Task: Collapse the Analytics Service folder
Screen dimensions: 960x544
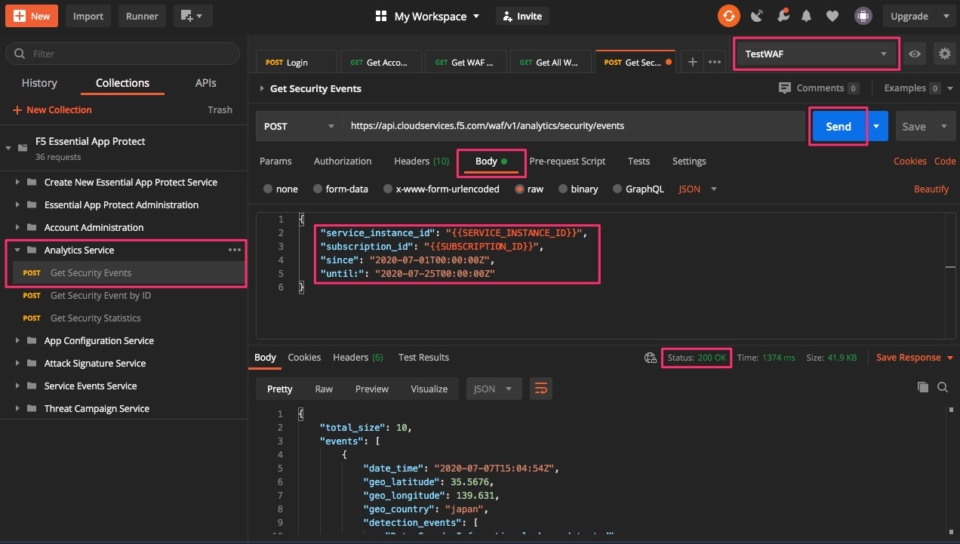Action: click(x=17, y=250)
